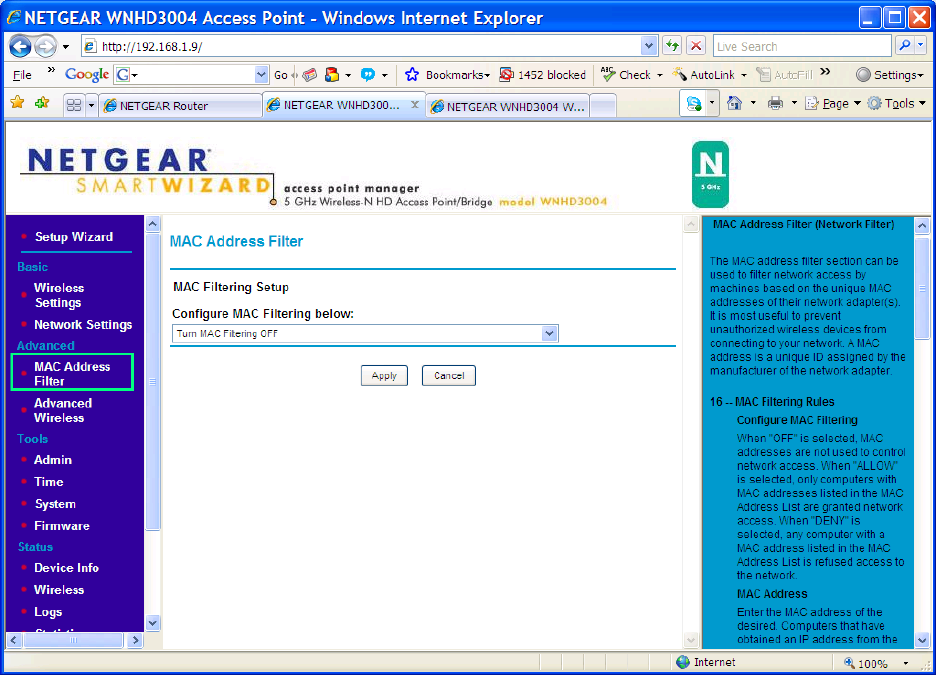Screen dimensions: 936x675
Task: Click the Google toolbar pencil highlight icon
Action: tap(309, 75)
